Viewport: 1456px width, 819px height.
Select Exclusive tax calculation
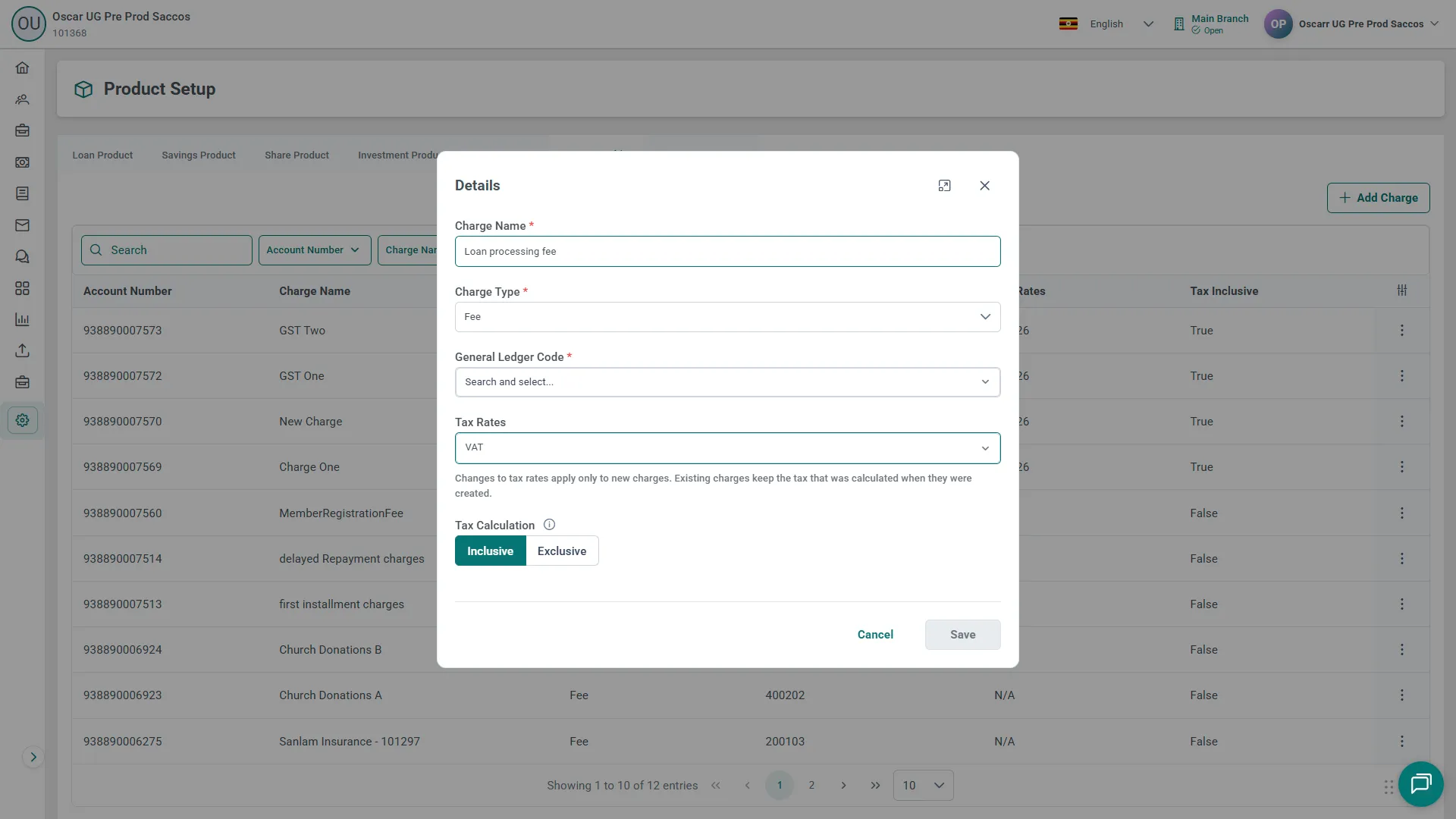(x=562, y=551)
